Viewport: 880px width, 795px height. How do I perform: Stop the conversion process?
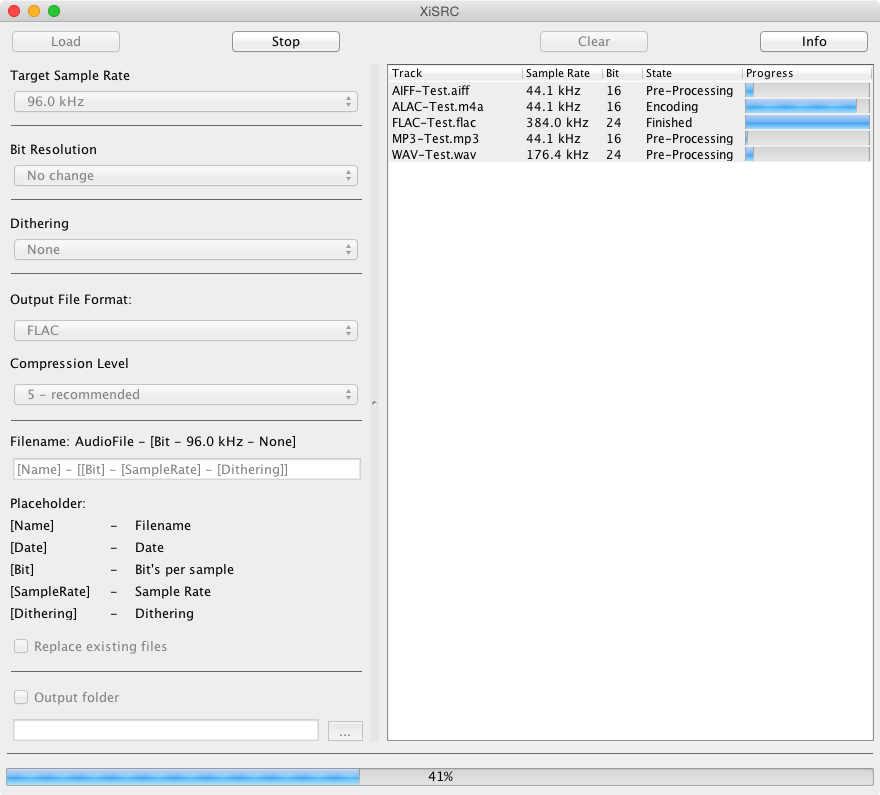click(286, 42)
